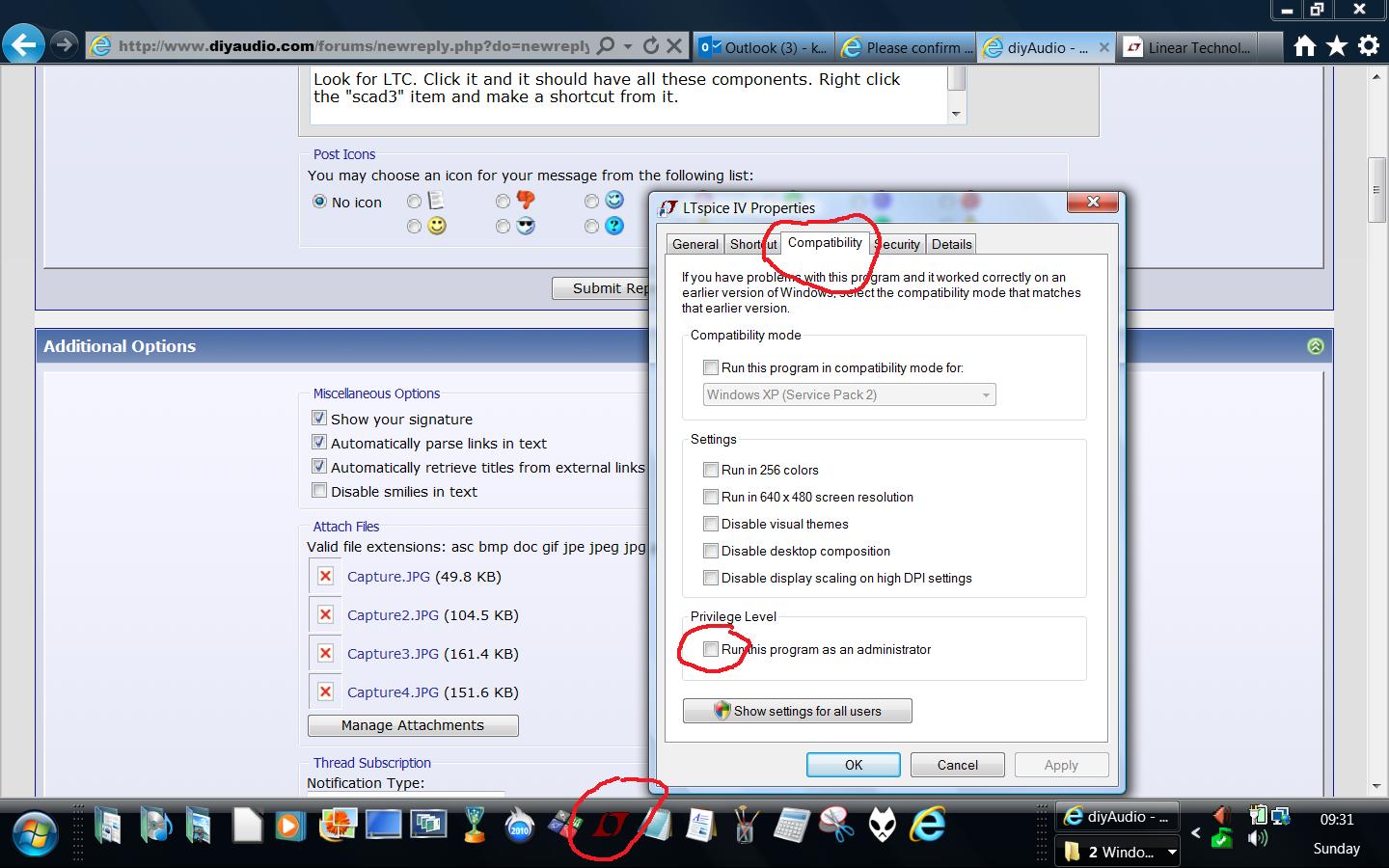Check Disable desktop composition
The image size is (1389, 868).
[x=711, y=551]
